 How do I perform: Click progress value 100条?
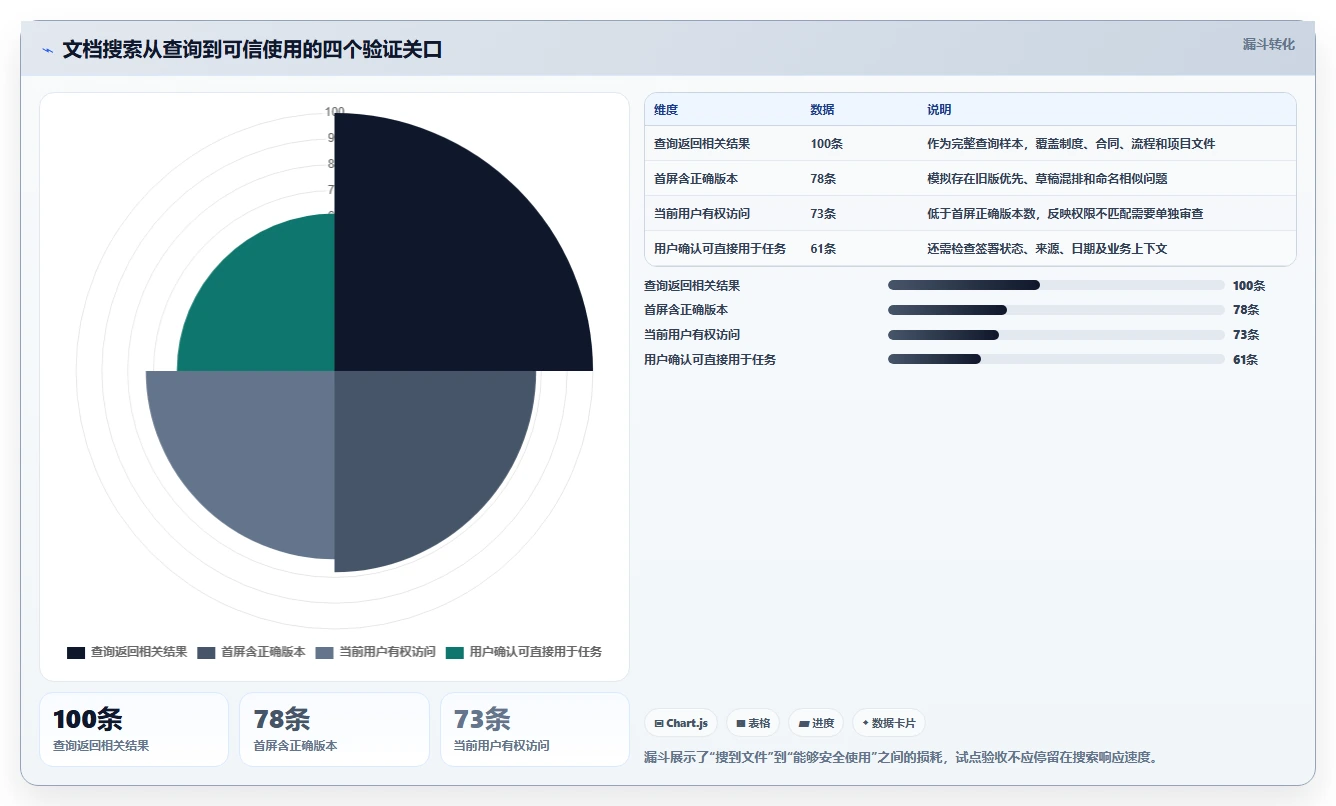coord(1249,286)
